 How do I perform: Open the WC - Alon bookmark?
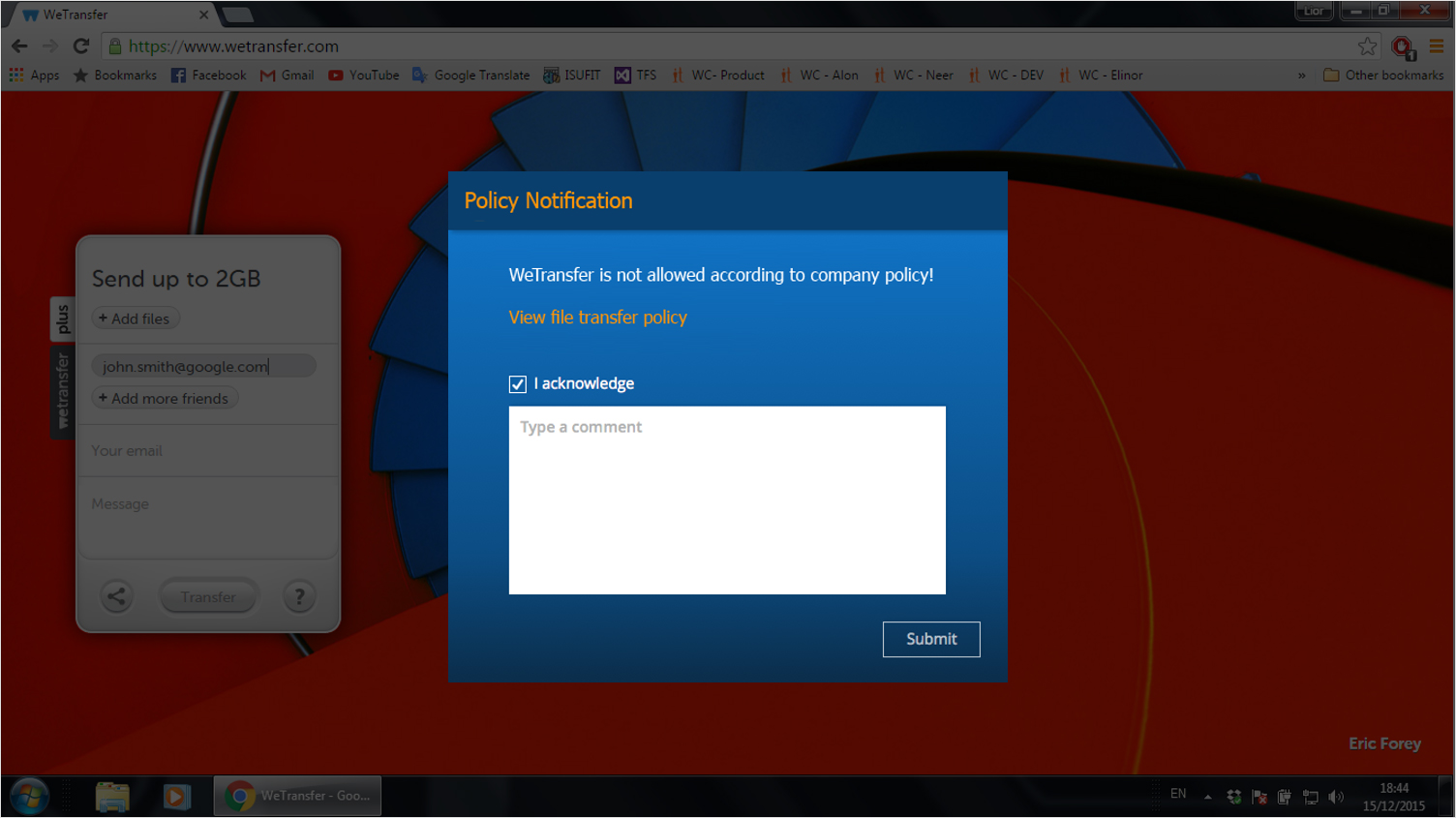[819, 75]
